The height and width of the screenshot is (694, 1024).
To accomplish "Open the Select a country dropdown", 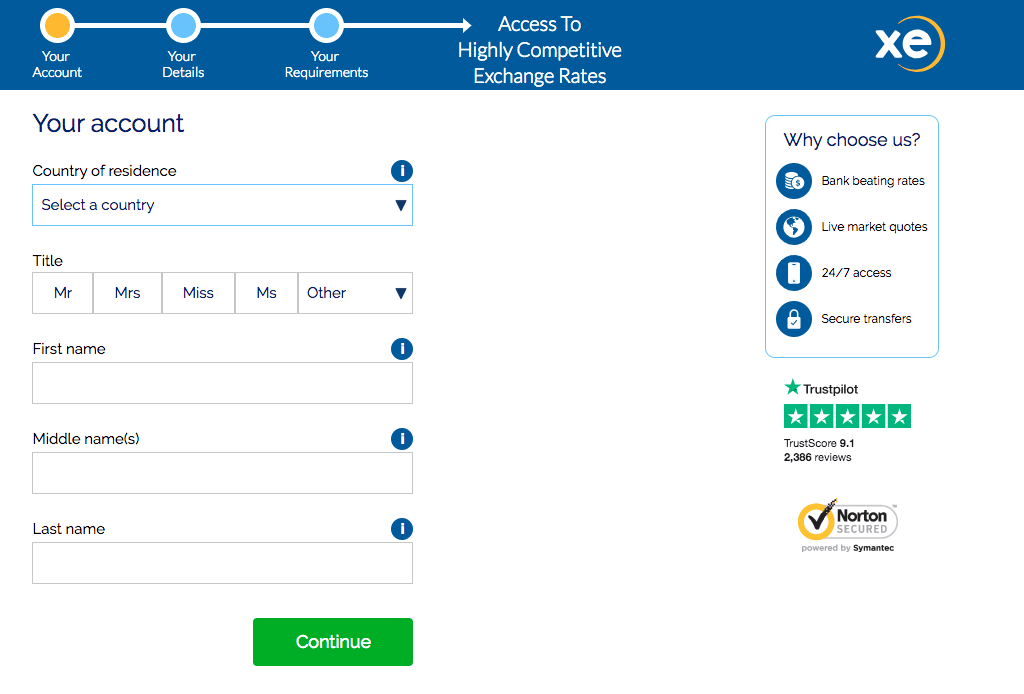I will pyautogui.click(x=222, y=205).
